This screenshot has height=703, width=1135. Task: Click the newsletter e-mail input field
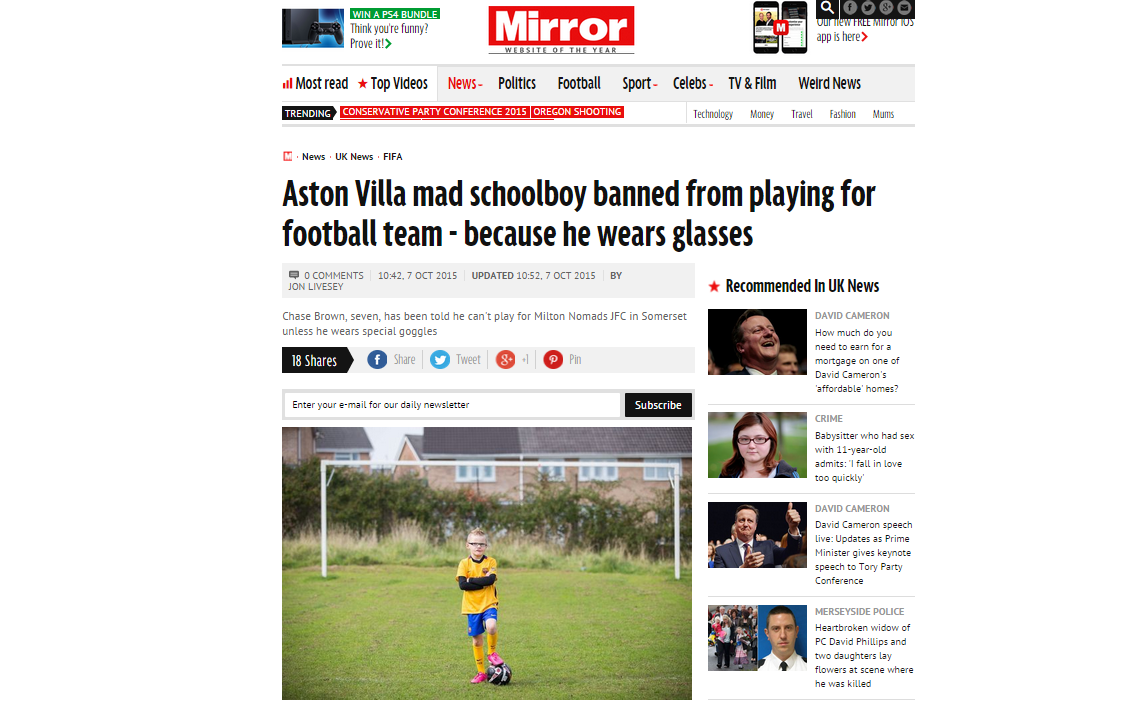(x=452, y=405)
